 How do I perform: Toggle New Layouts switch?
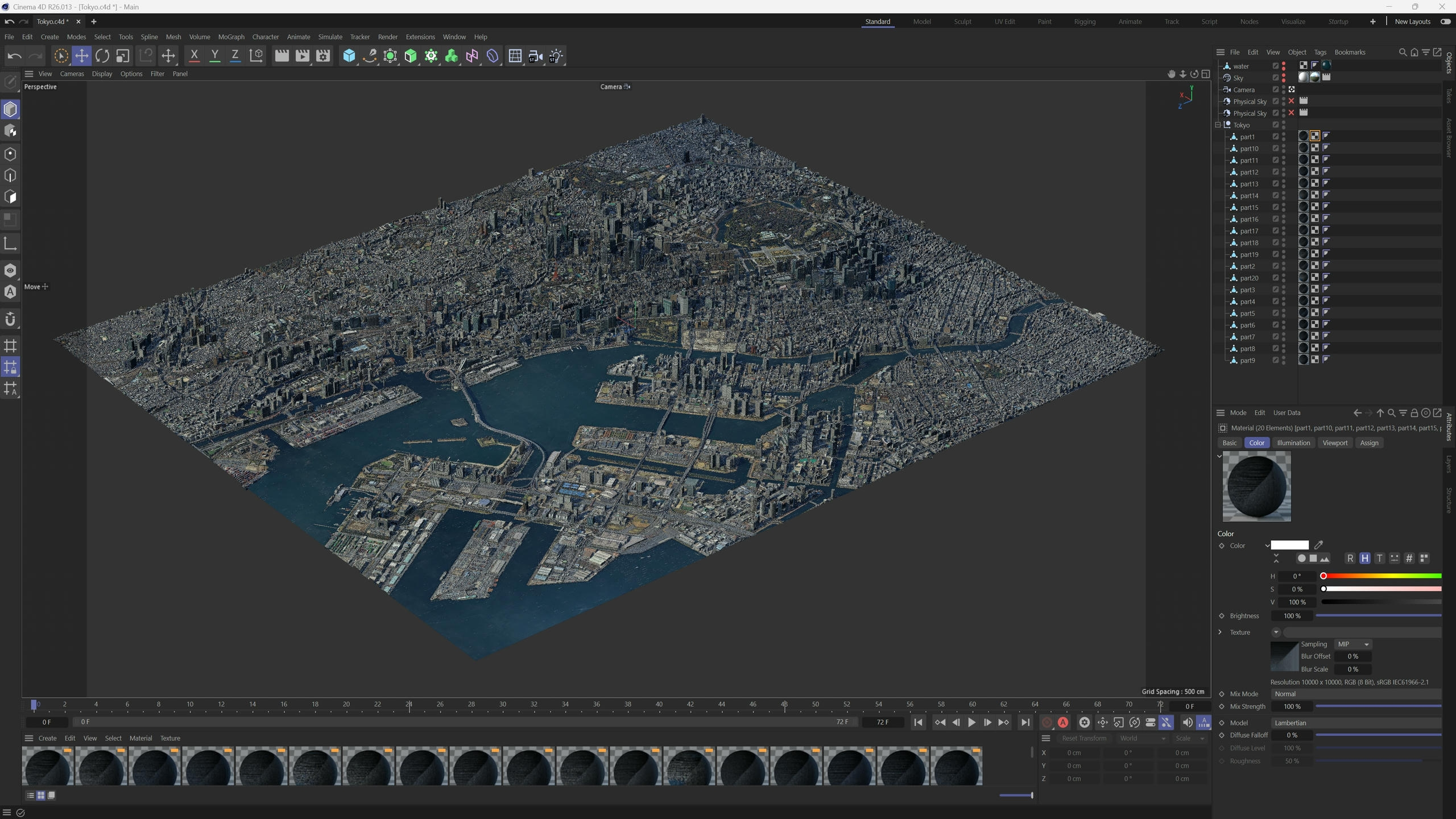point(1445,22)
